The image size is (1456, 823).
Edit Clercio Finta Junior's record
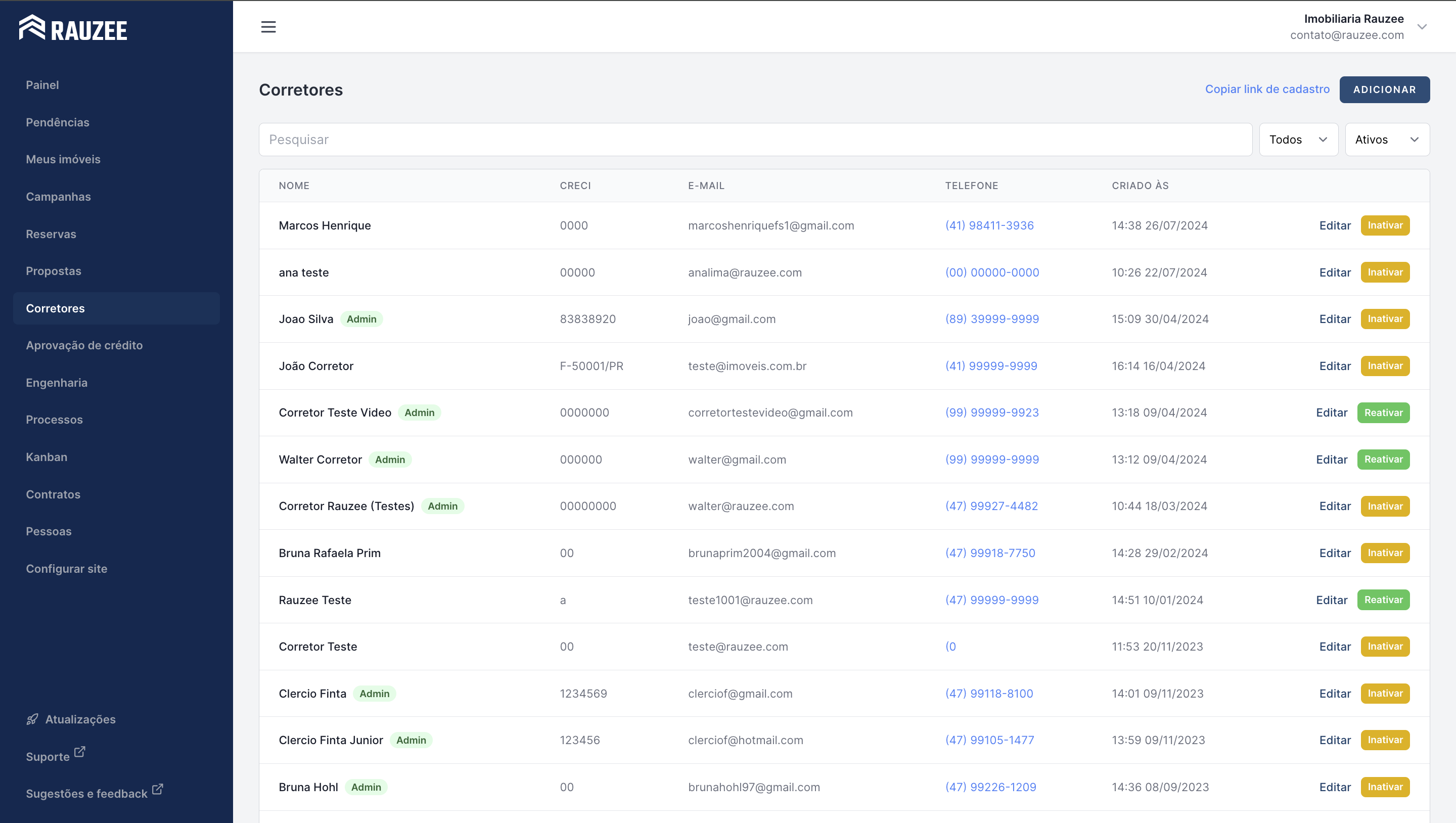coord(1335,740)
